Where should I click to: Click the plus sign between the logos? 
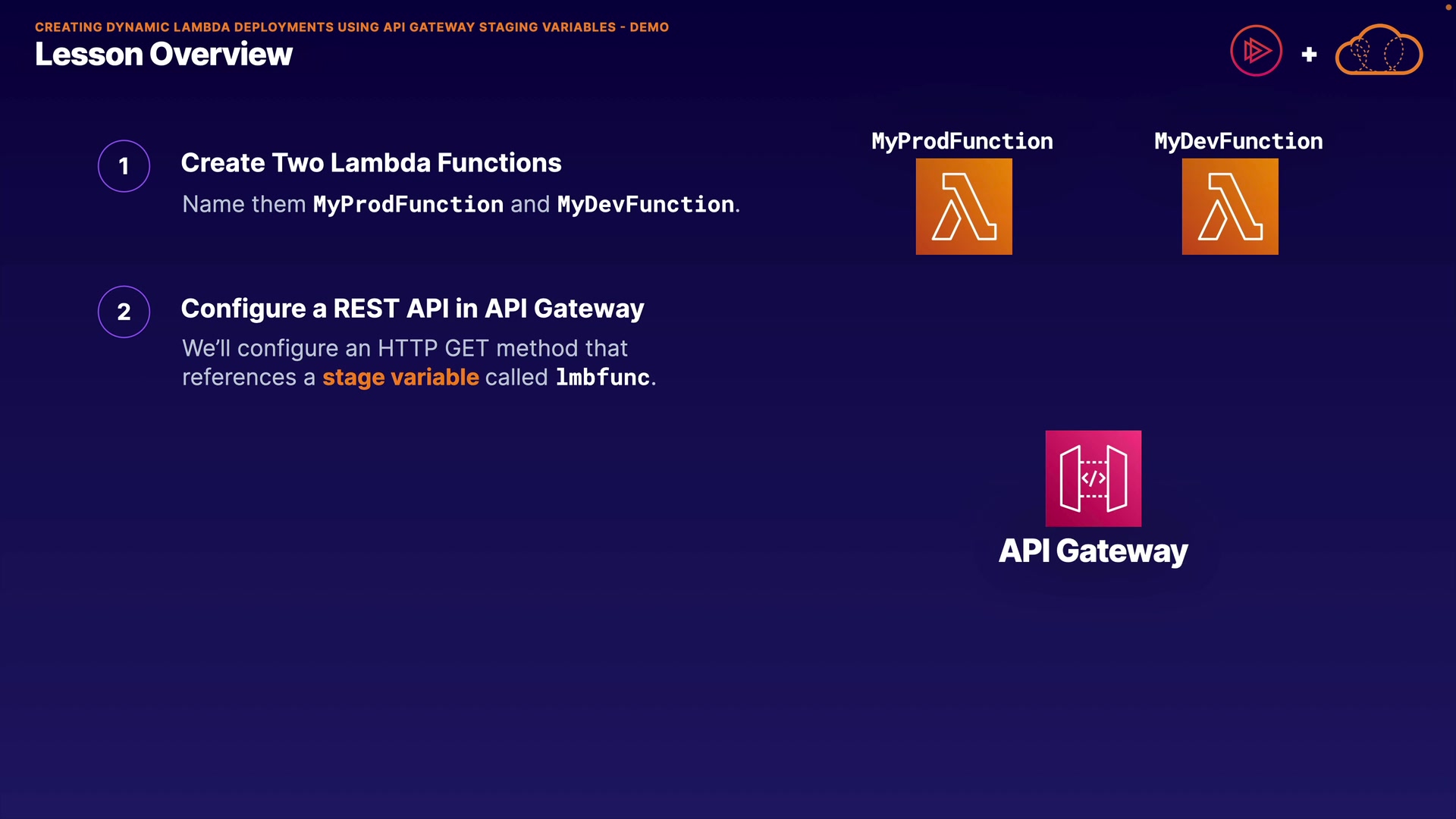(1309, 55)
